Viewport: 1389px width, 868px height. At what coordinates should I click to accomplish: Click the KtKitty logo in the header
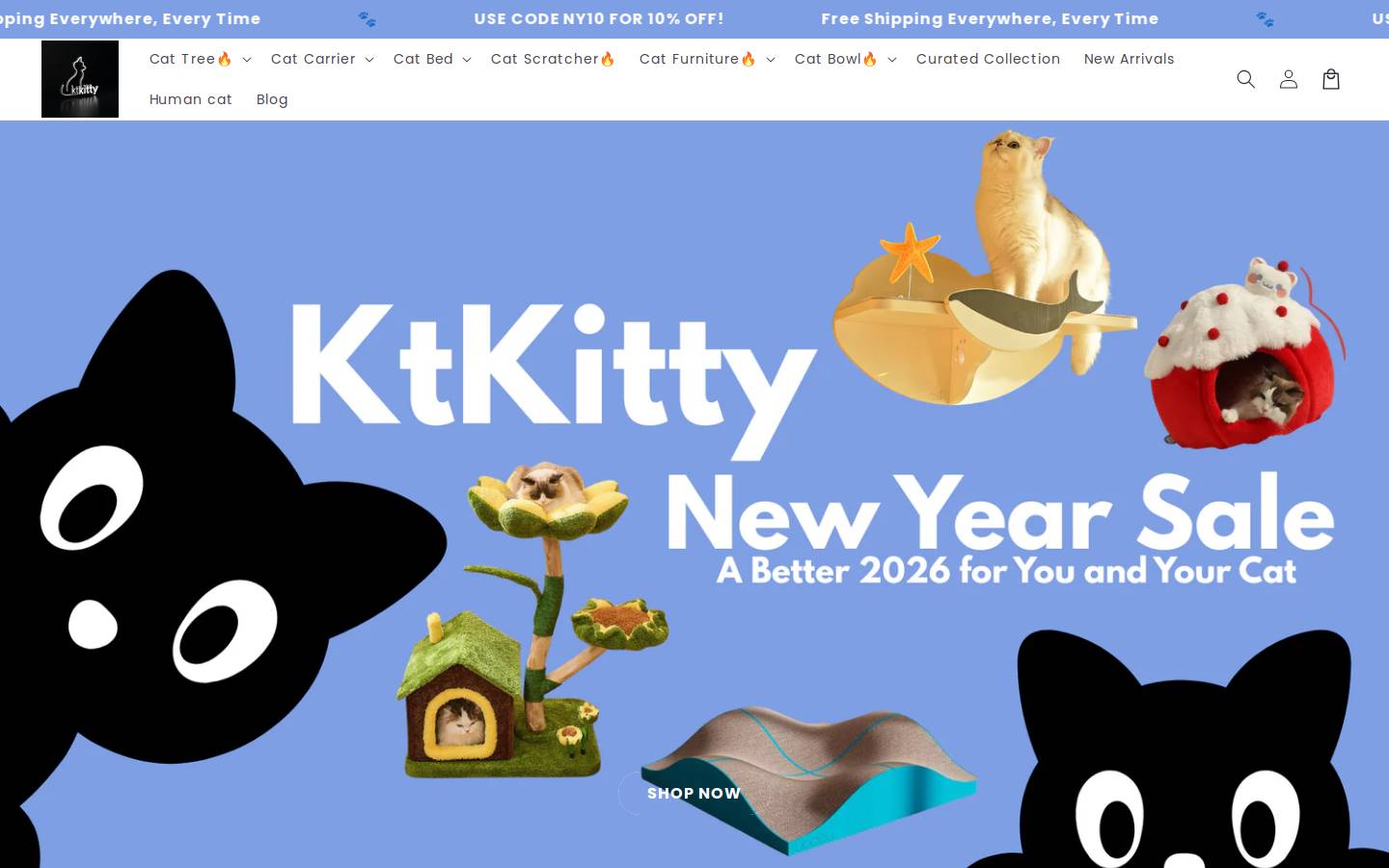(x=80, y=79)
